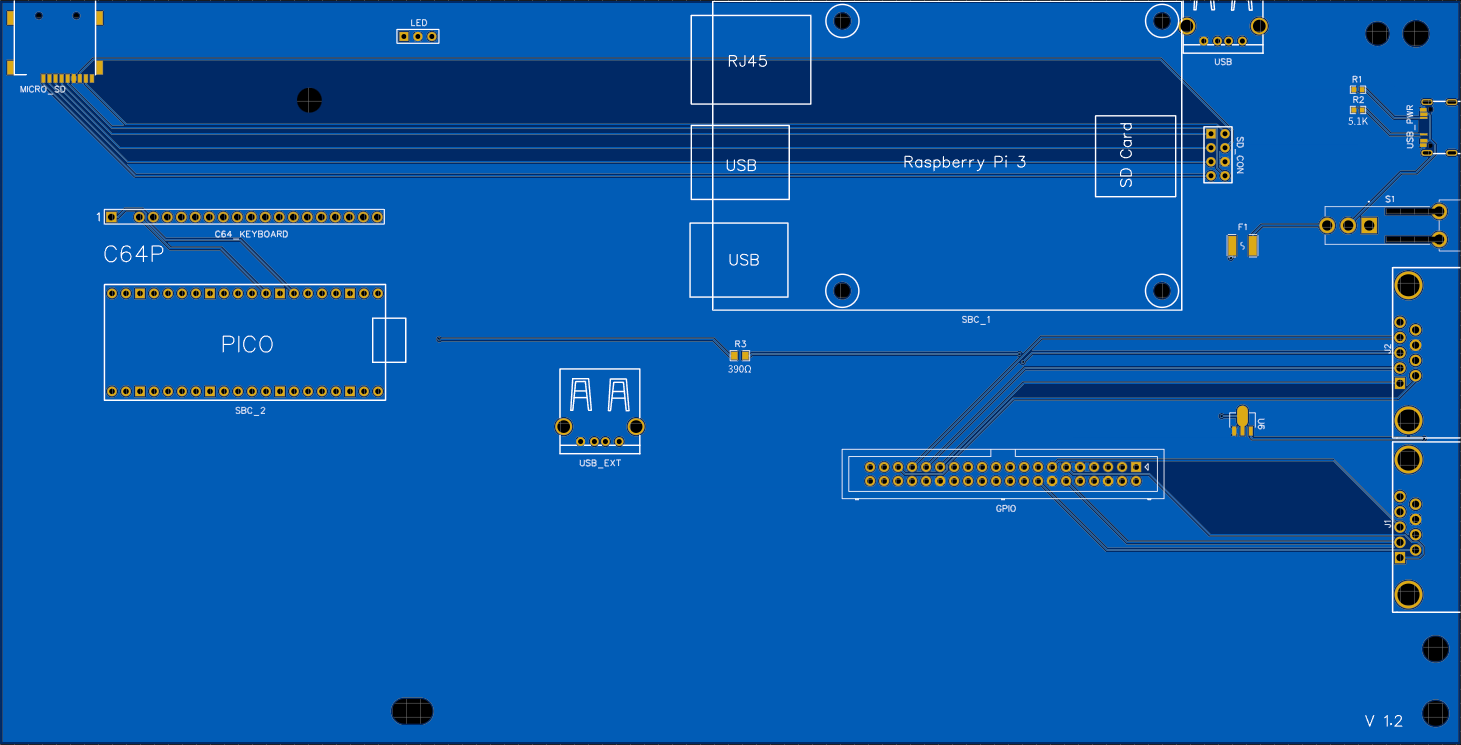The height and width of the screenshot is (745, 1461).
Task: Select Raspberry Pi mounting hole above SBC_1 label
Action: 842,290
